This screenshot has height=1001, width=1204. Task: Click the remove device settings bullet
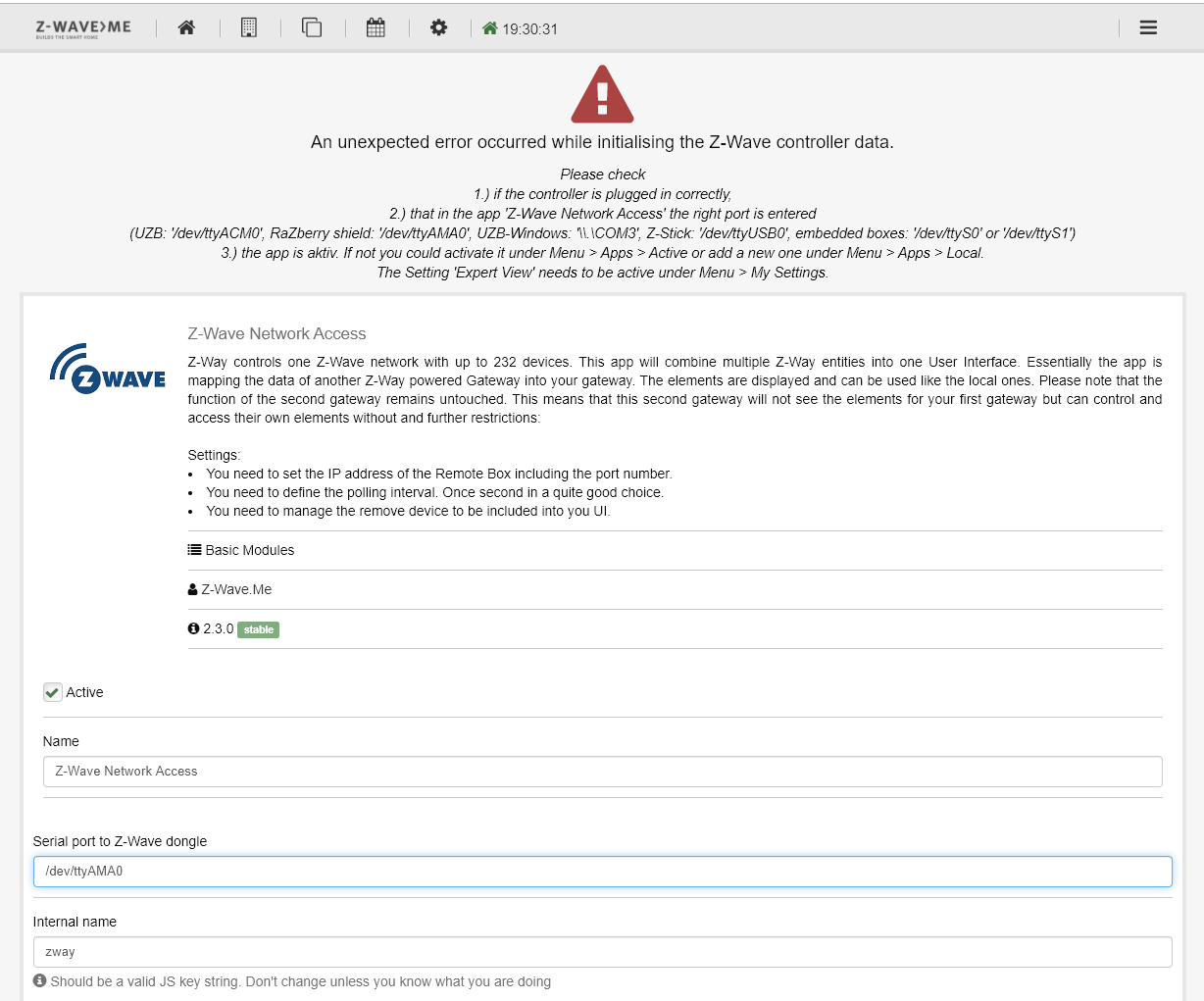[x=408, y=511]
